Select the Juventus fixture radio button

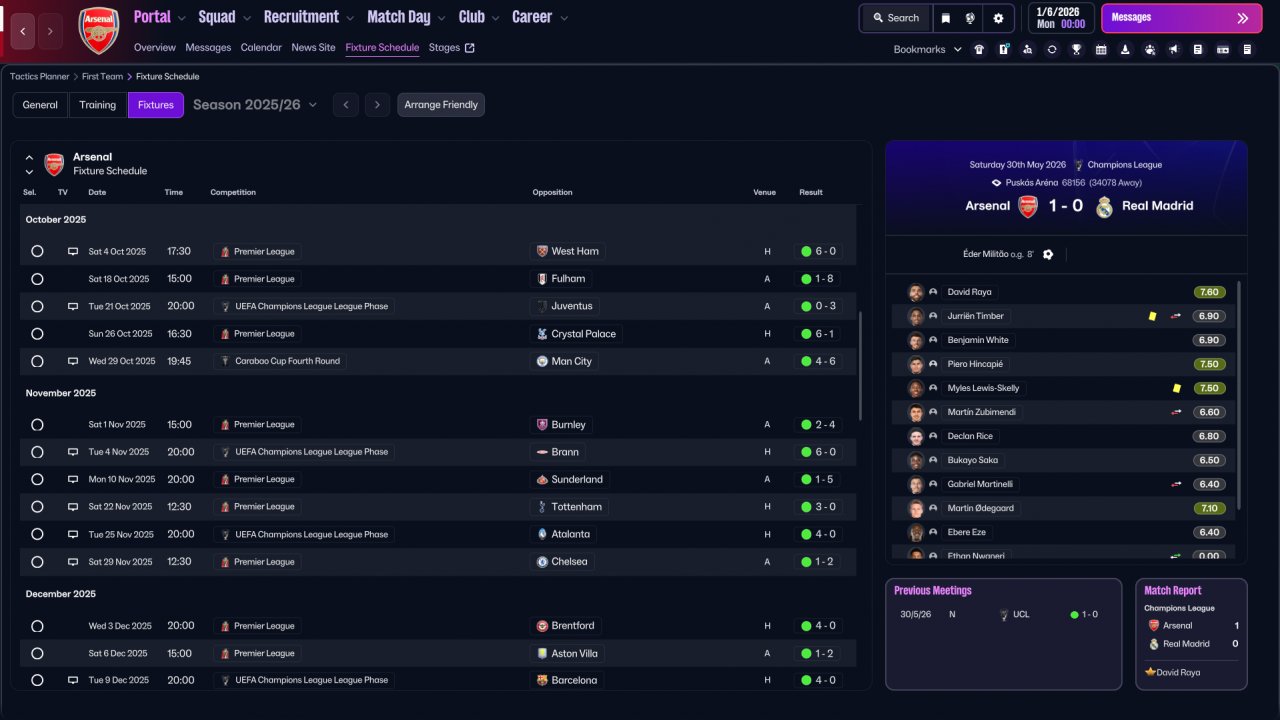click(x=37, y=307)
